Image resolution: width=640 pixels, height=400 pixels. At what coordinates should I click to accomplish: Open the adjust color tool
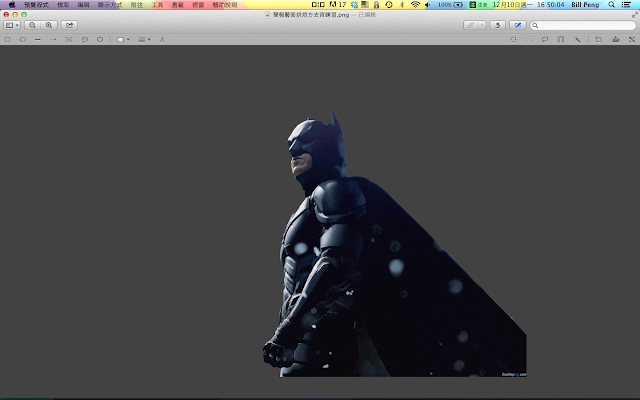(616, 40)
